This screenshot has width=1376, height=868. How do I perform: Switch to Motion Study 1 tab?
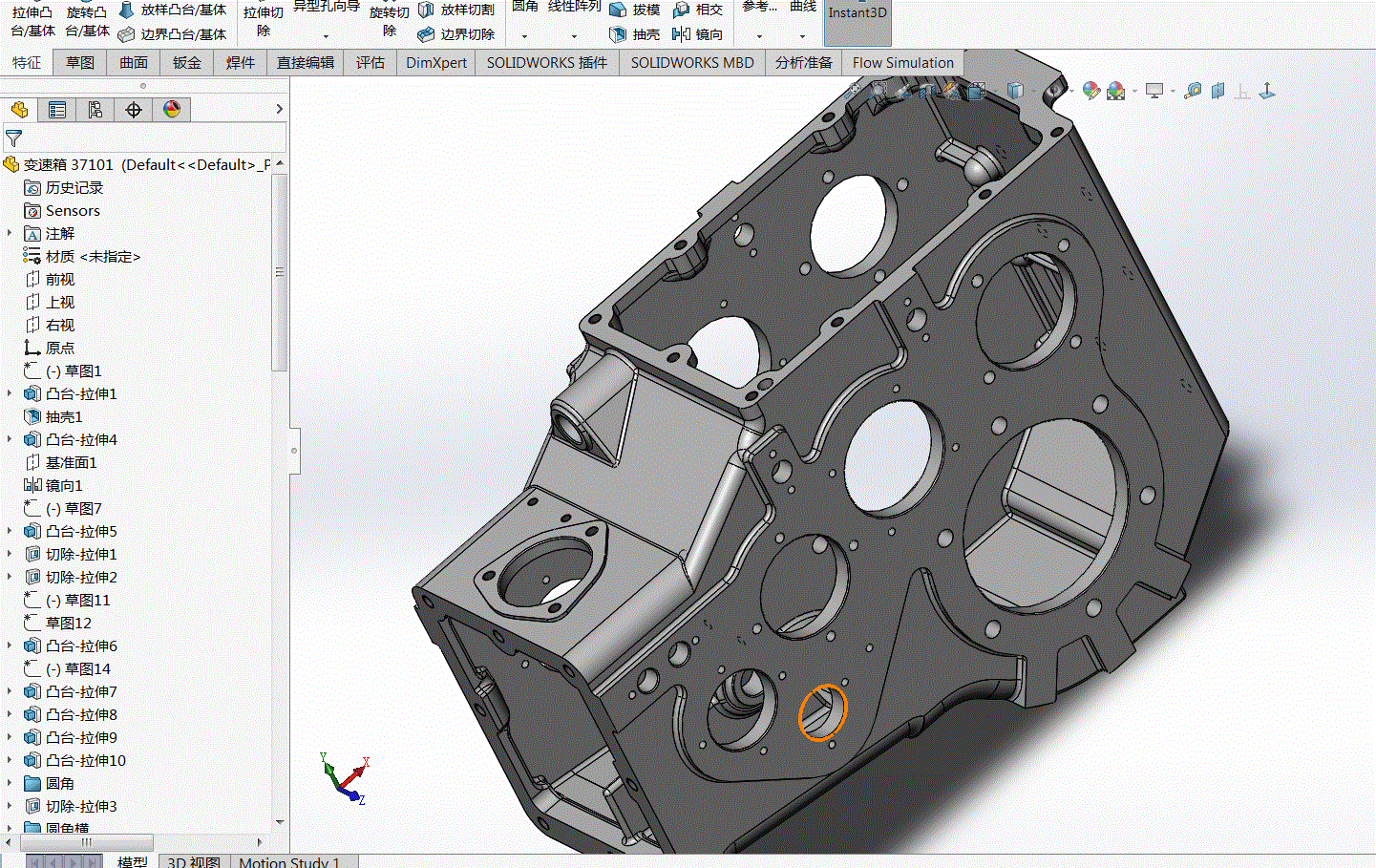coord(288,861)
